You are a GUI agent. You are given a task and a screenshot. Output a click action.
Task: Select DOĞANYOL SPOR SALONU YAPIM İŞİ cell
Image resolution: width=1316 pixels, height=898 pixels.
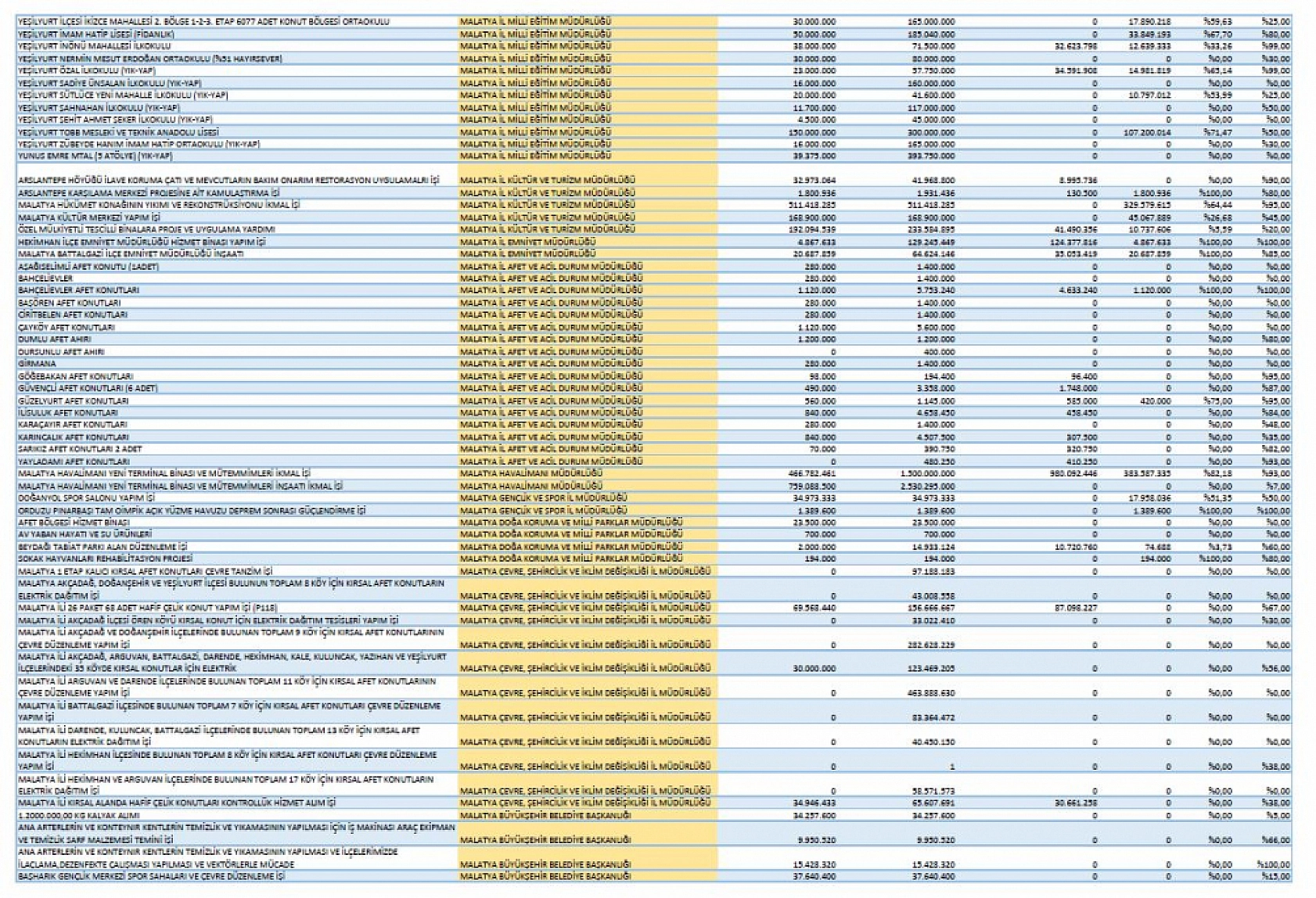(x=86, y=498)
